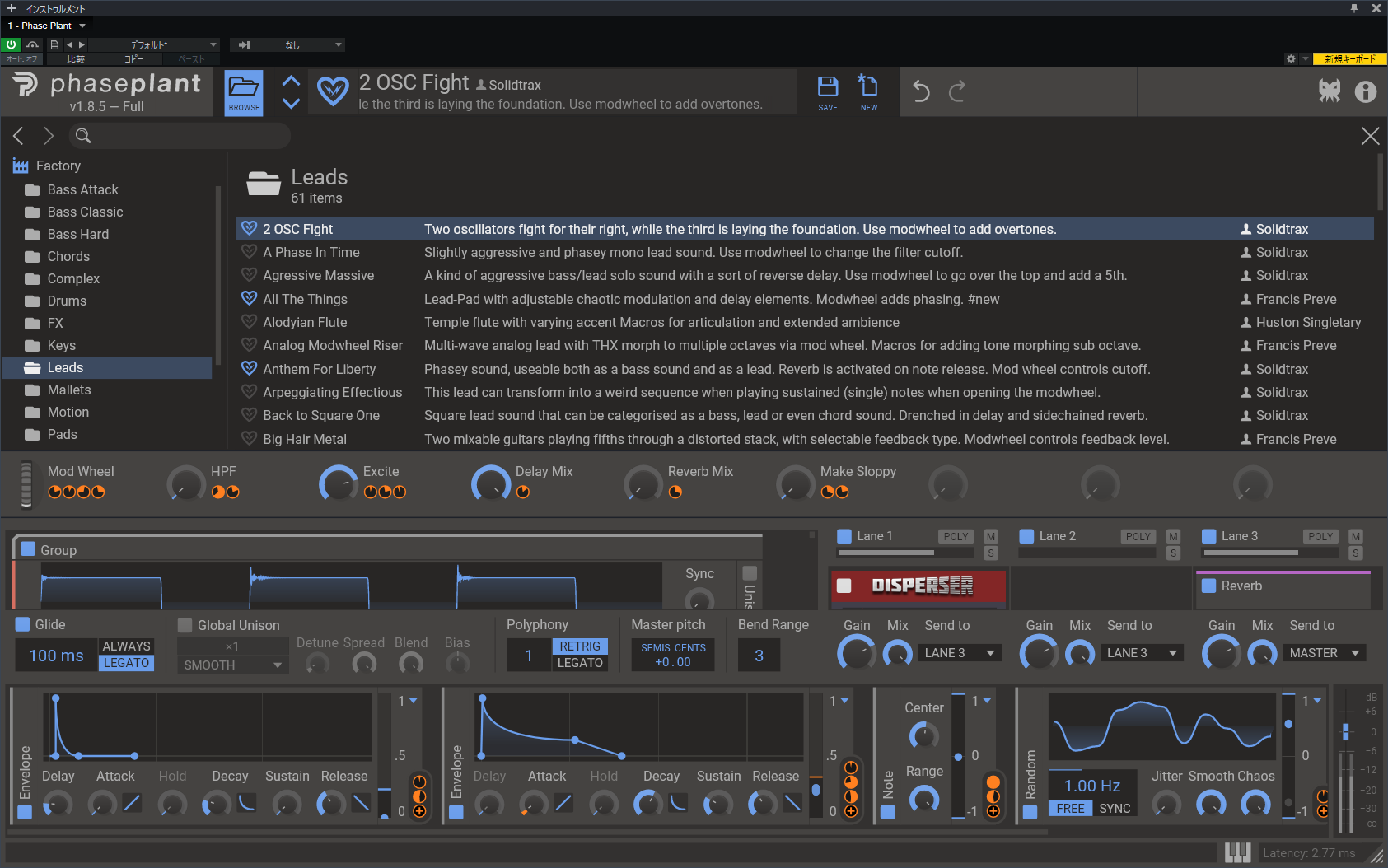The width and height of the screenshot is (1388, 868).
Task: Open Lane 3 Send to MASTER dropdown
Action: tap(1325, 653)
